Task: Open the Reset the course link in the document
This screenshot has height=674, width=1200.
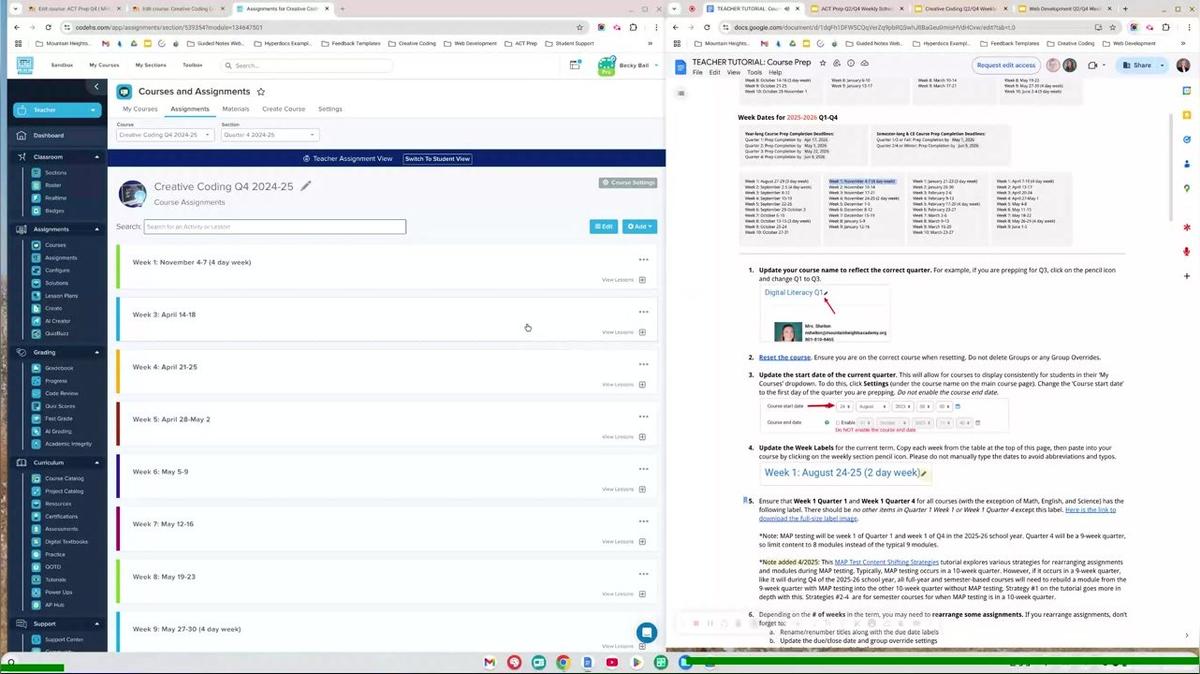Action: click(x=784, y=357)
